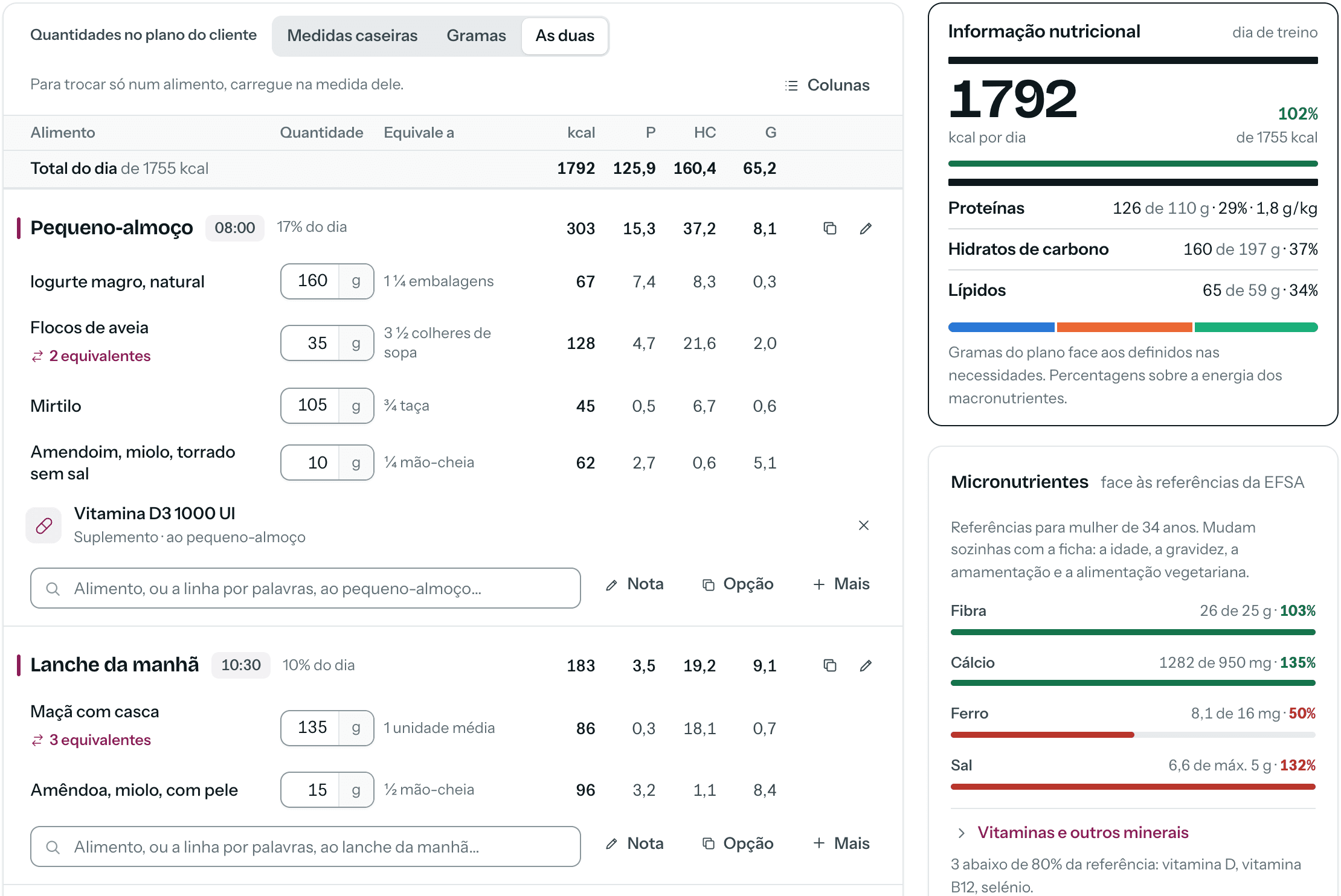Screen dimensions: 1341x896
Task: Add a Nota to Pequeno-almoço
Action: pos(635,584)
